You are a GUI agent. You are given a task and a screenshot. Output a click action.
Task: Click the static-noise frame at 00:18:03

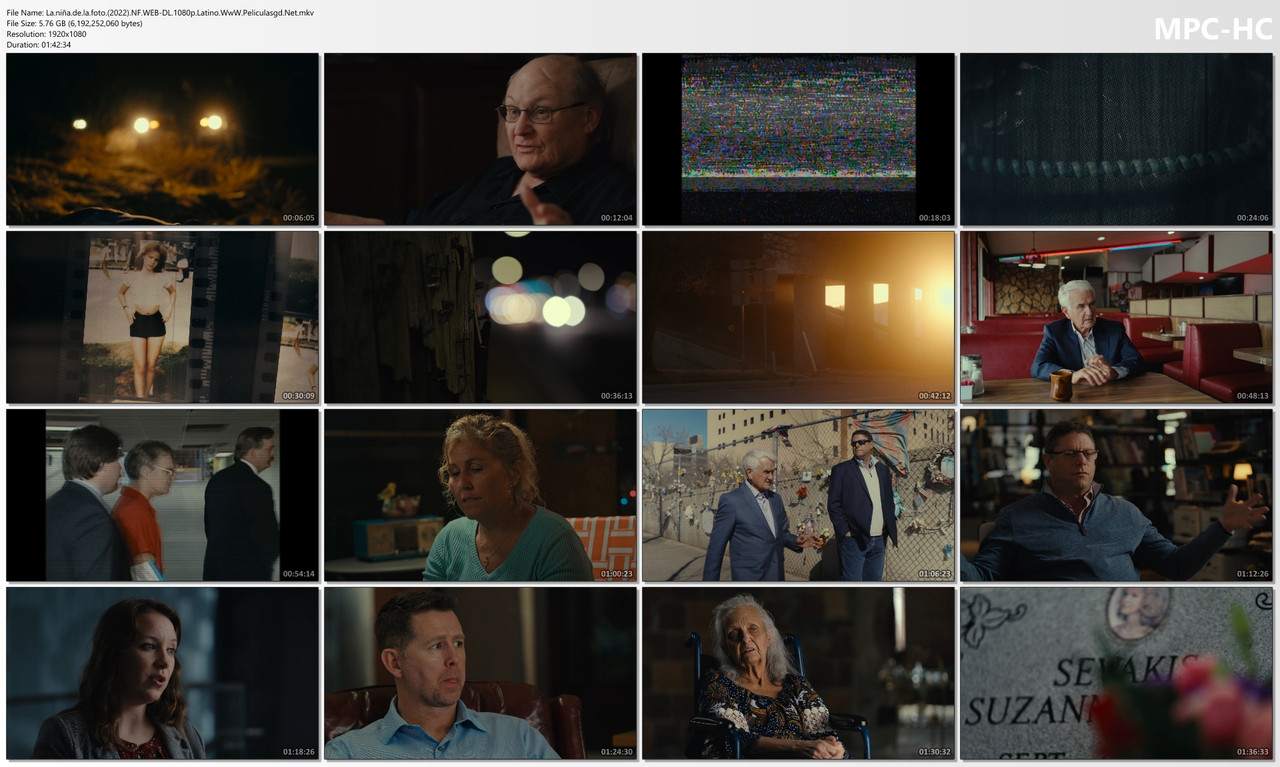point(798,139)
